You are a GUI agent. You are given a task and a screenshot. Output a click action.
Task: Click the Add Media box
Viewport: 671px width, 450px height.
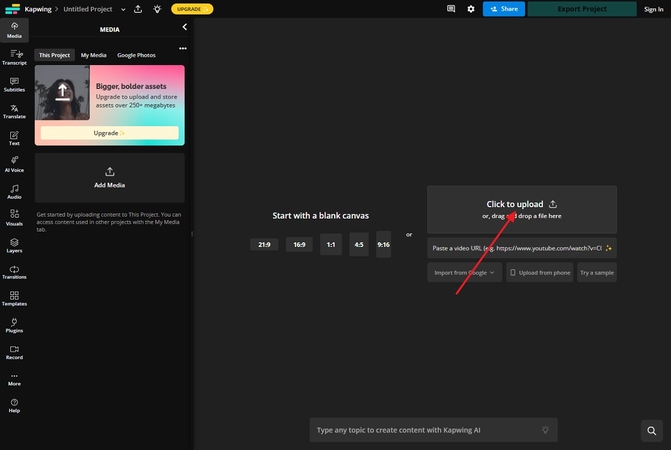110,178
